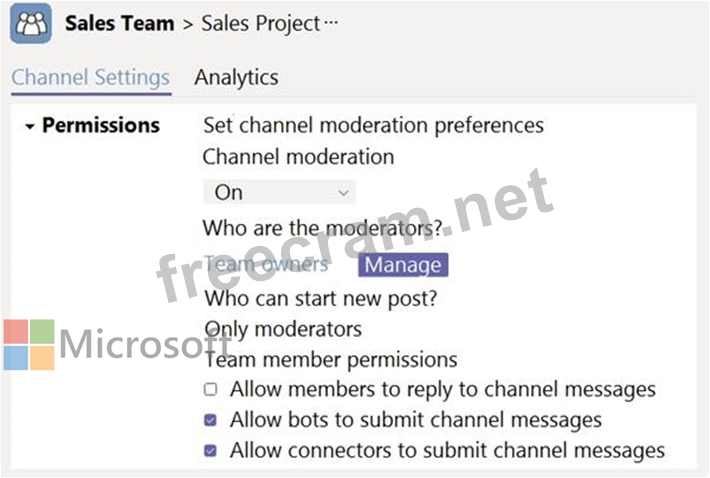Click the Team owners moderators text

coord(266,265)
